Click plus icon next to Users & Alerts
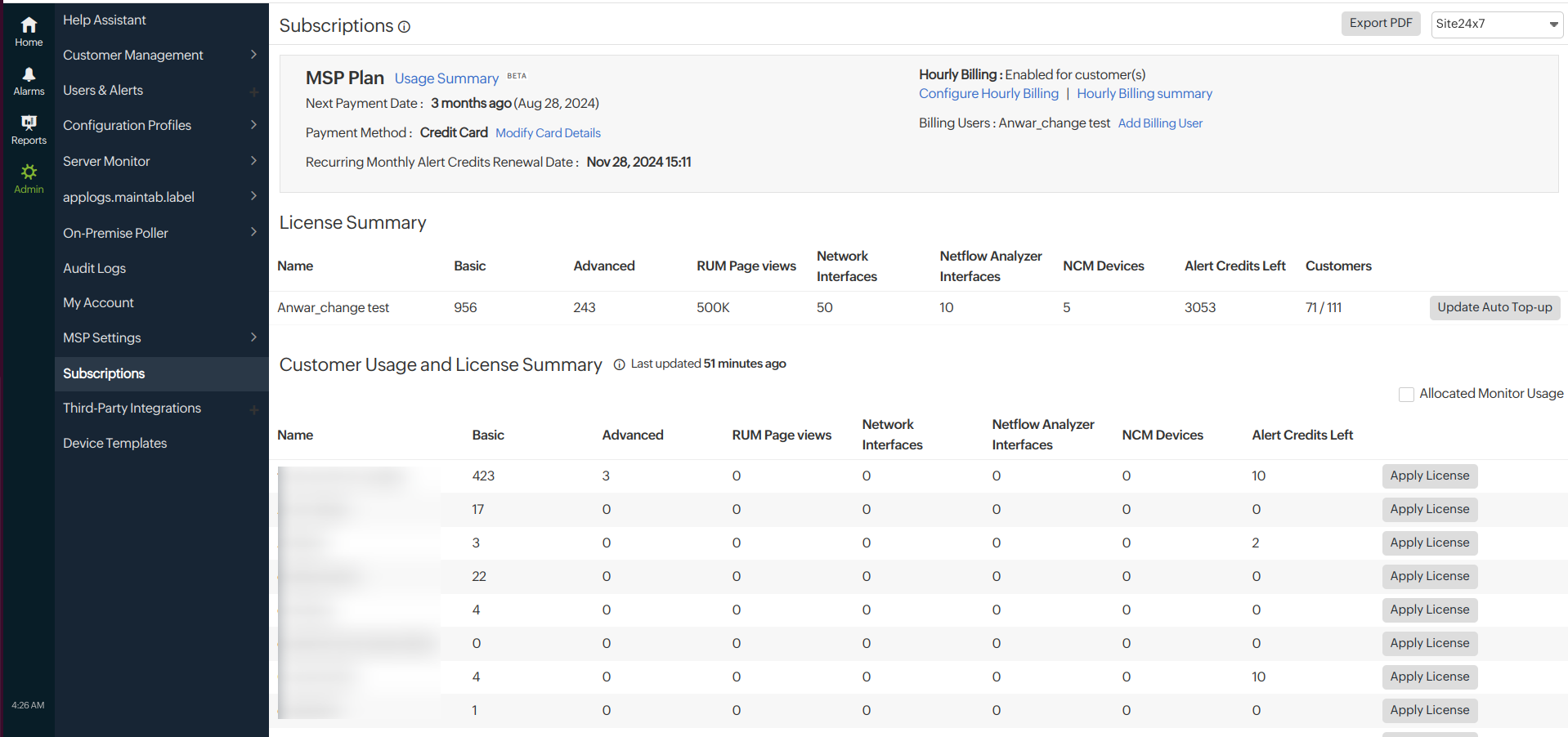 tap(253, 92)
